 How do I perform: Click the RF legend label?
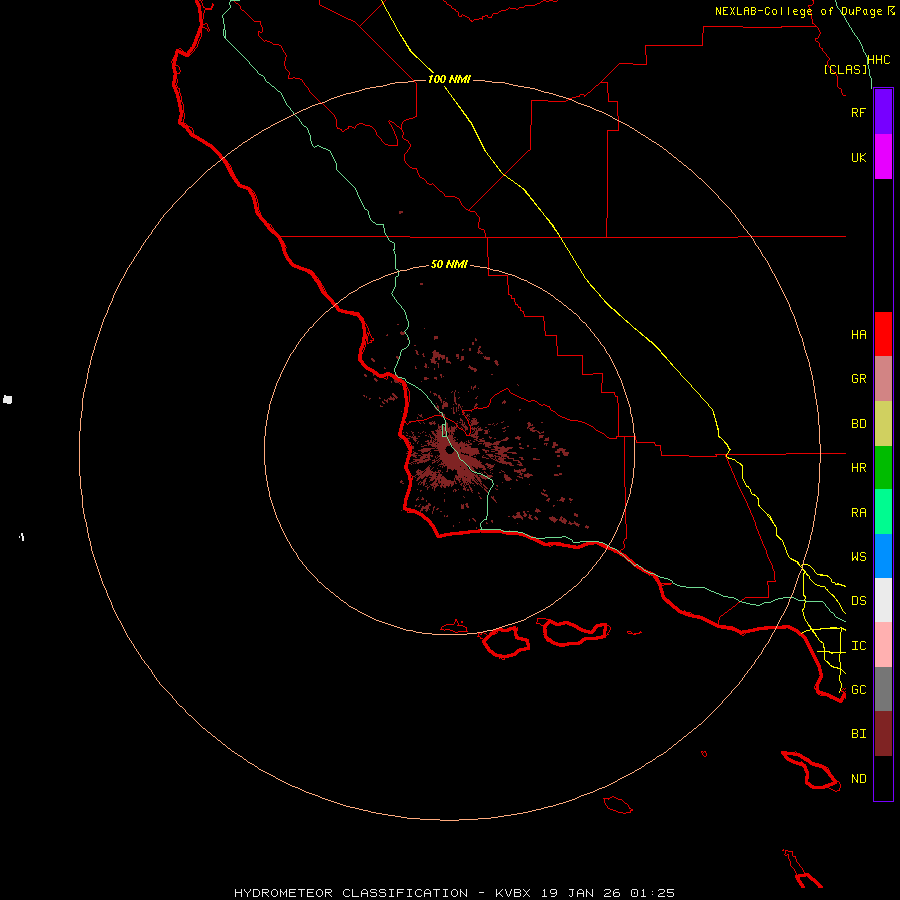(x=858, y=112)
